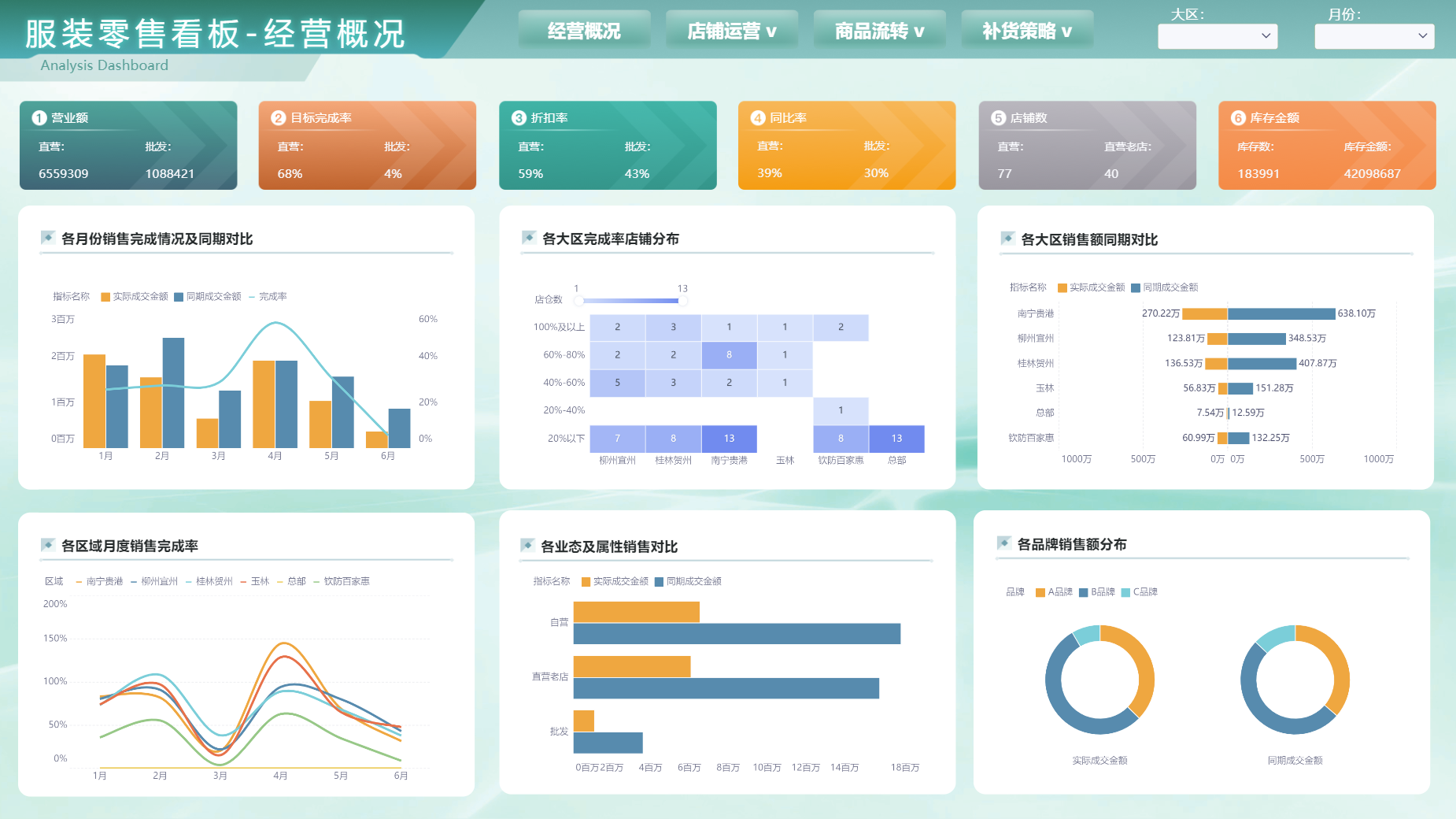Click the number 5 badge on 店铺数 card
Screen dimensions: 1456x819
(998, 117)
